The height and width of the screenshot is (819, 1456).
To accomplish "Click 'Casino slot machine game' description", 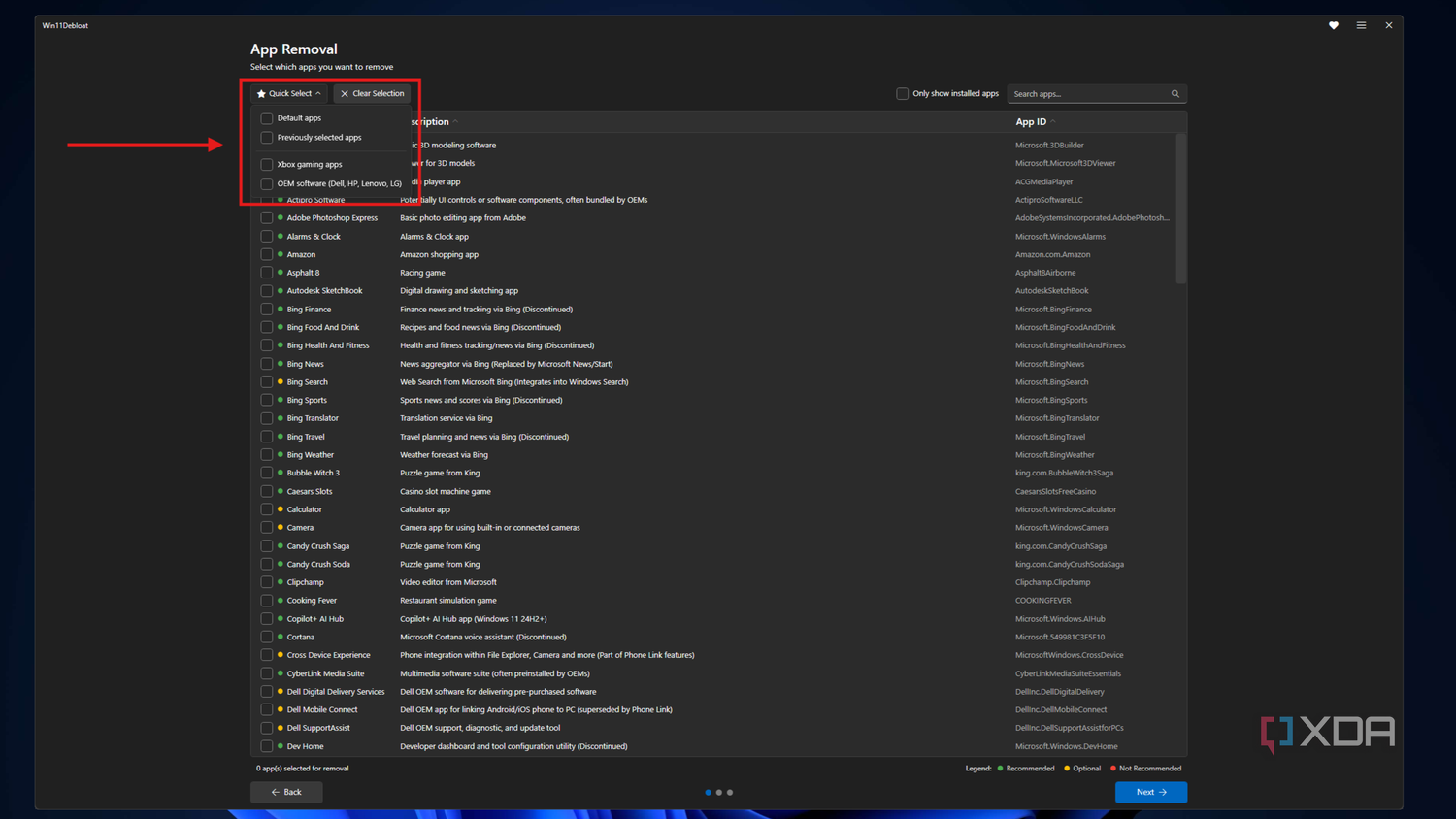I will pyautogui.click(x=446, y=492).
